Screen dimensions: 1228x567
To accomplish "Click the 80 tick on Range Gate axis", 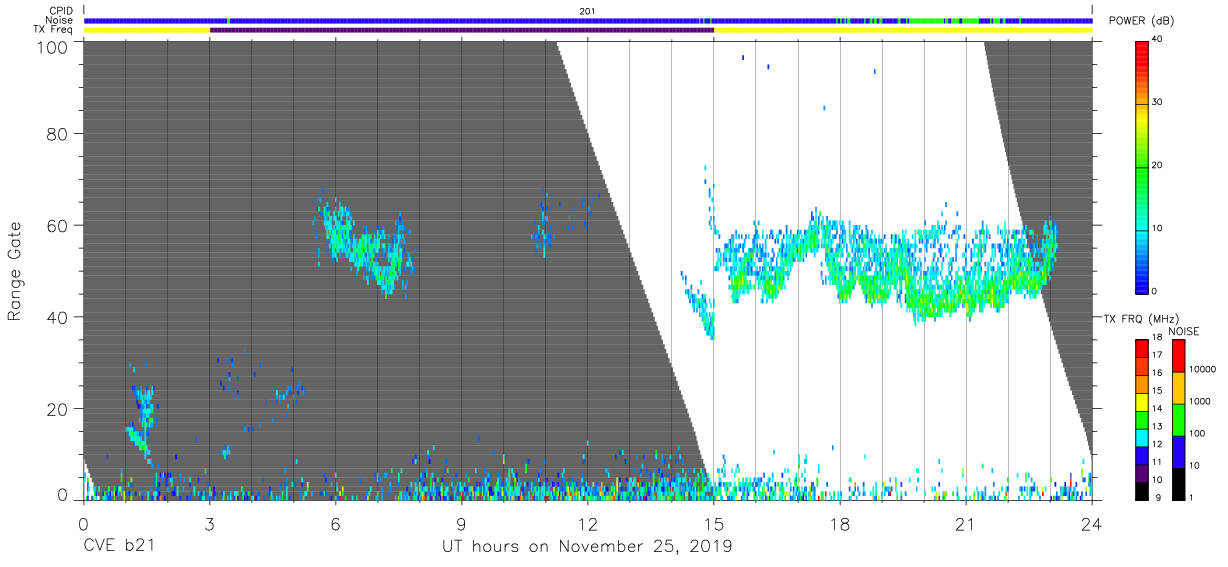I will [x=57, y=133].
